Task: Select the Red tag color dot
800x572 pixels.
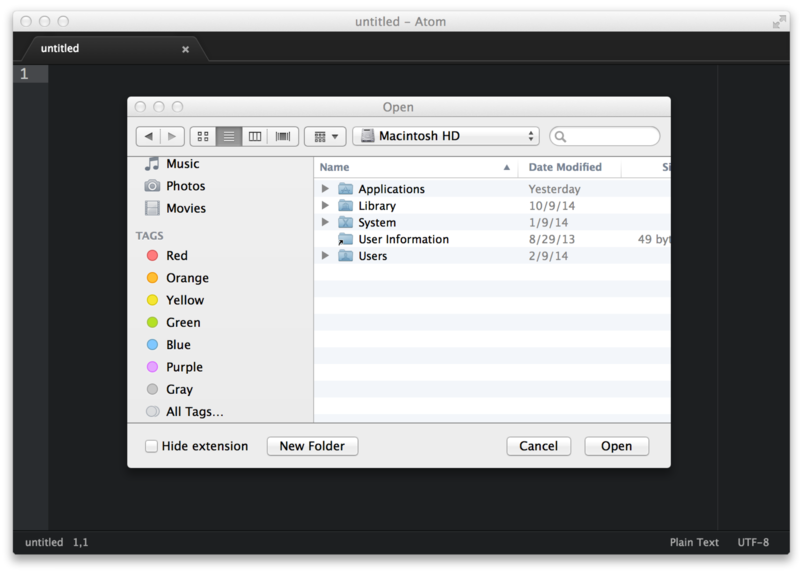Action: [x=152, y=256]
